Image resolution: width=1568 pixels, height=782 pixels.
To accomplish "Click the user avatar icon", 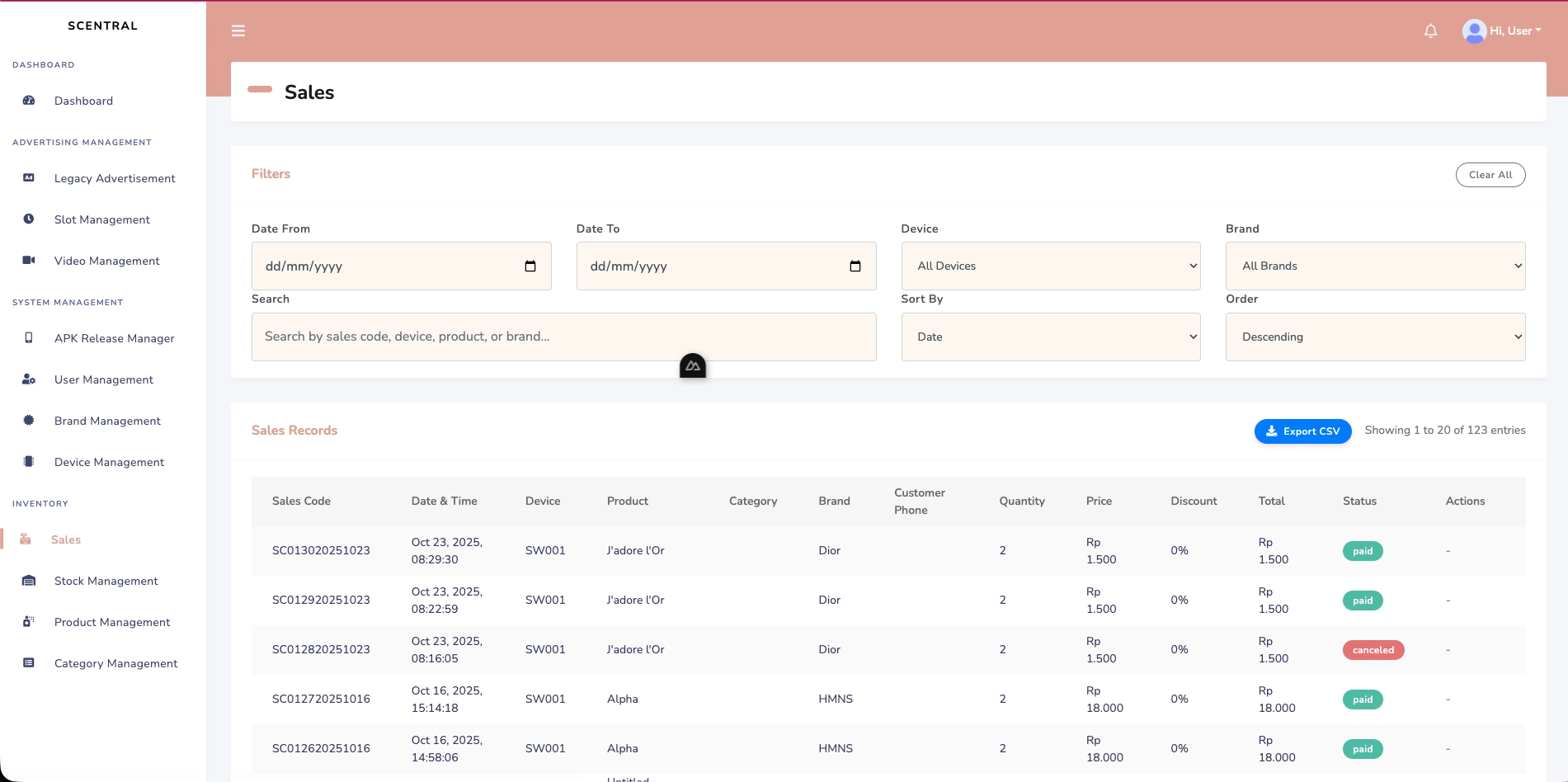I will coord(1473,31).
